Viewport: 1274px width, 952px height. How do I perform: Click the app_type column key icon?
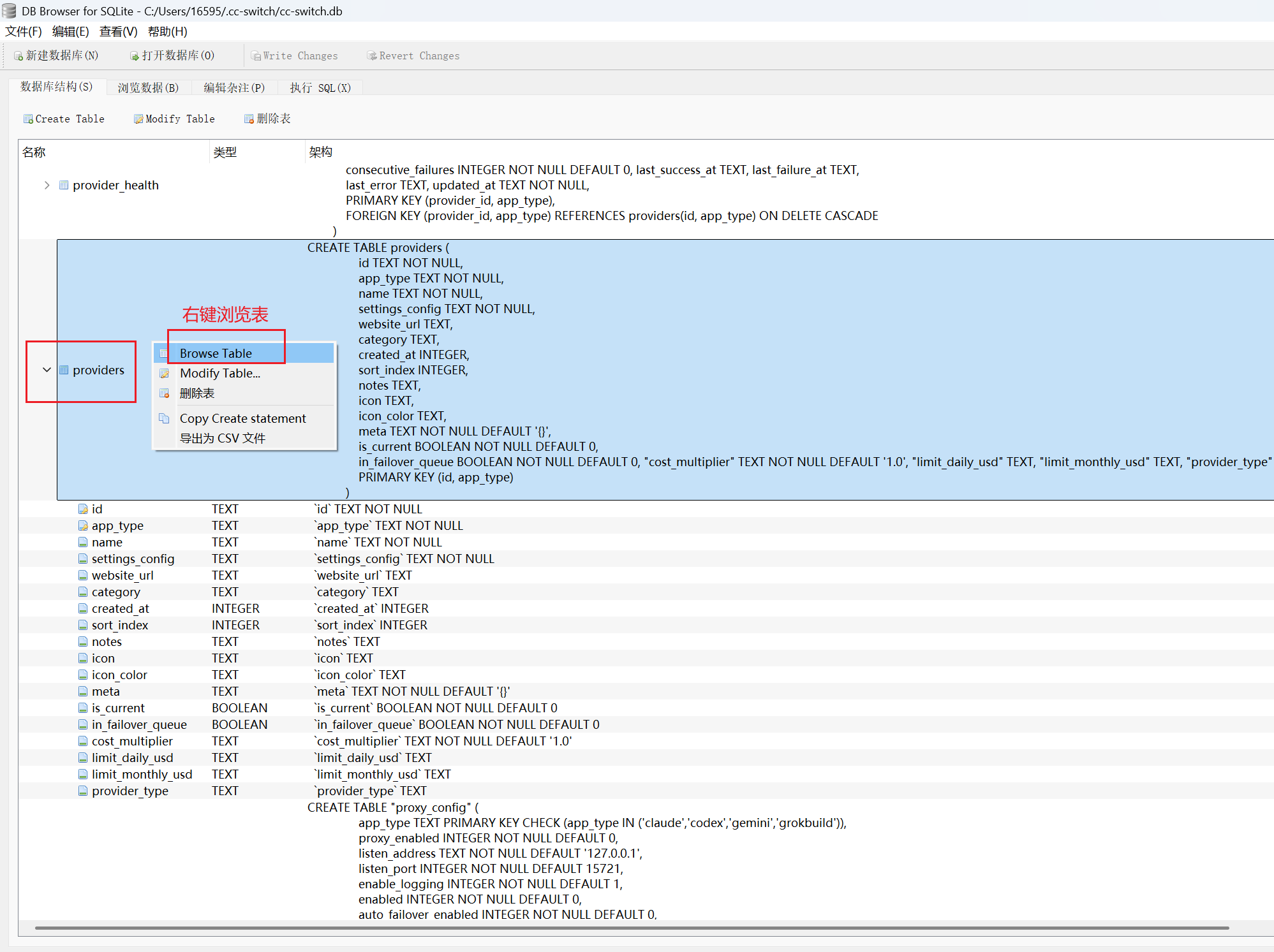pyautogui.click(x=83, y=525)
